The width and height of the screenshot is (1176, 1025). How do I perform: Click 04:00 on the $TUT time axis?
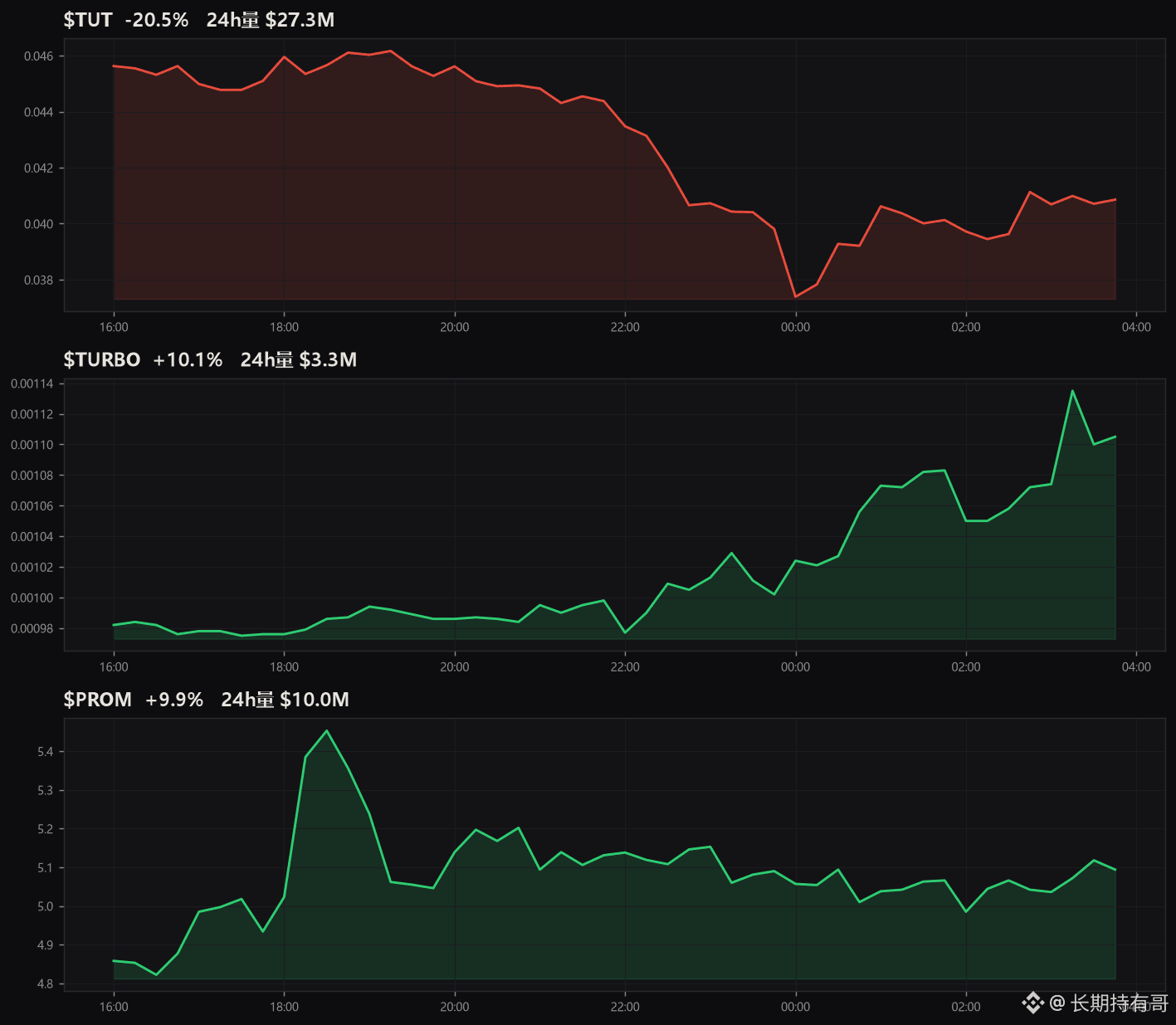1137,327
